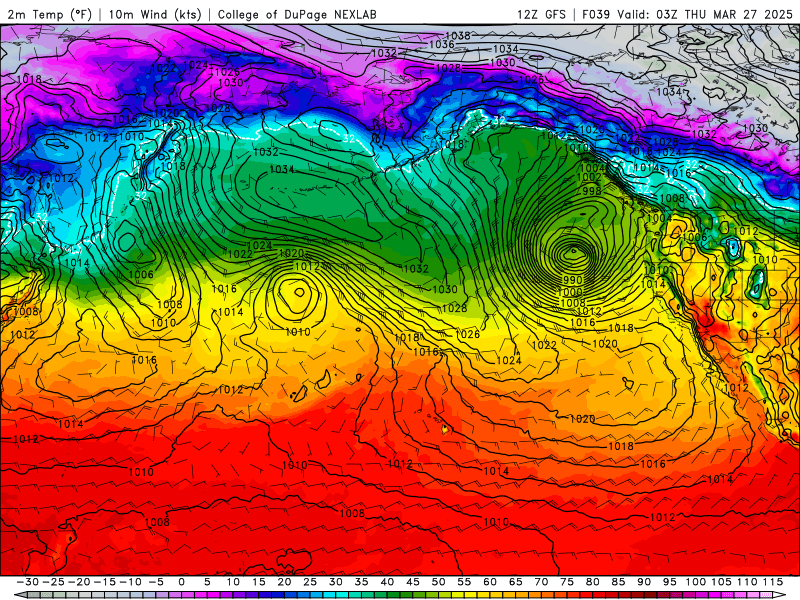Click the -25 value on temperature scale
The width and height of the screenshot is (800, 600).
coord(53,582)
